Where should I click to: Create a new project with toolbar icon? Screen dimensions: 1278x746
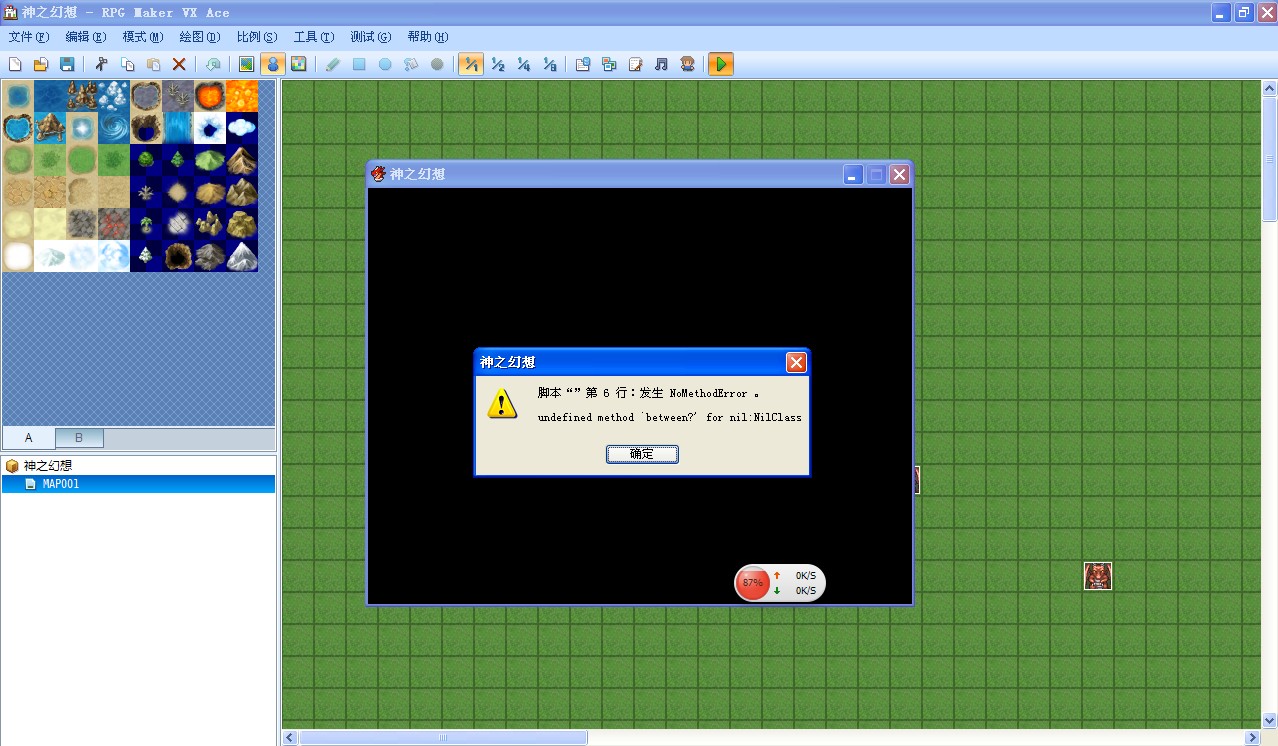[x=15, y=65]
